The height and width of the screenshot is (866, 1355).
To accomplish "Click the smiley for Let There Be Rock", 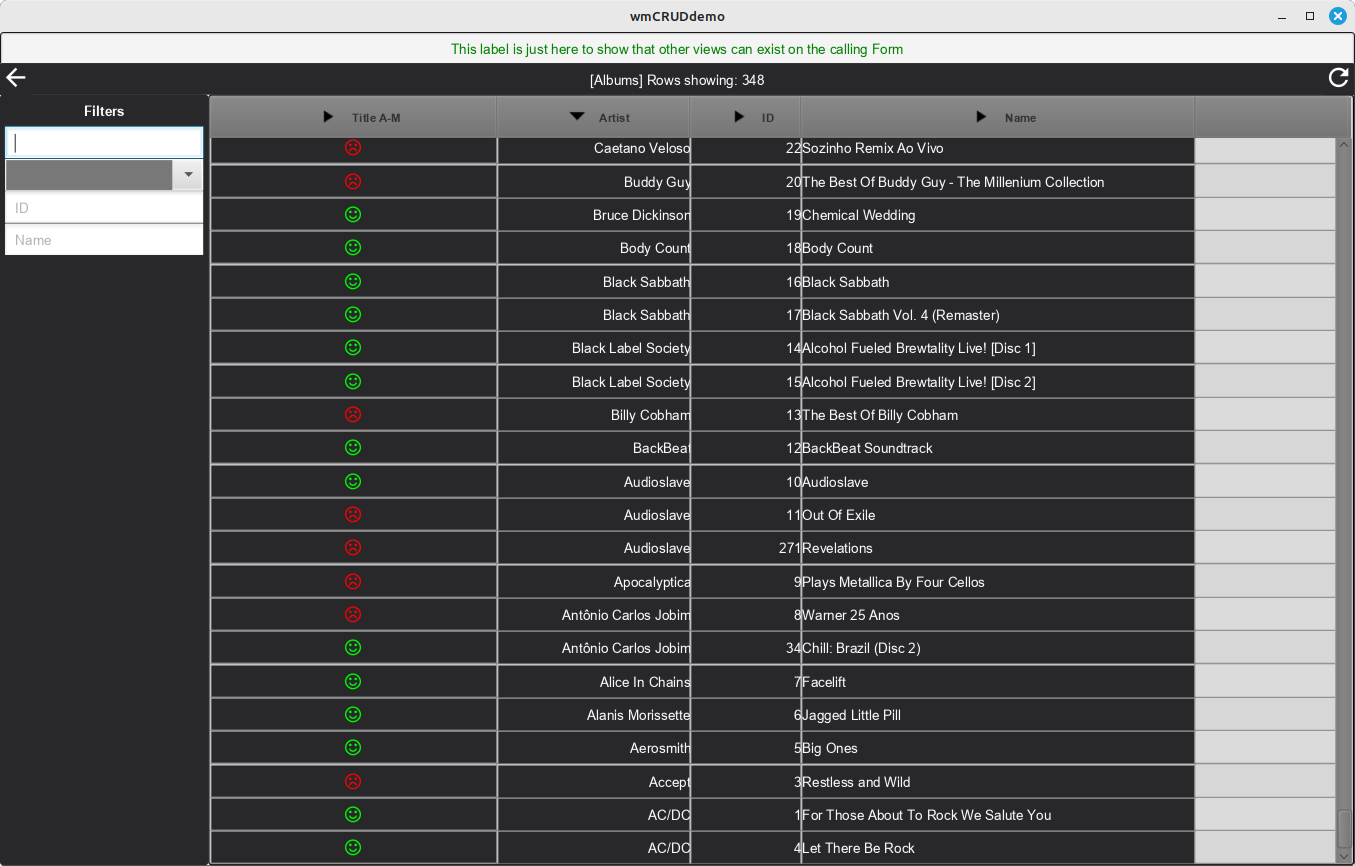I will (353, 848).
